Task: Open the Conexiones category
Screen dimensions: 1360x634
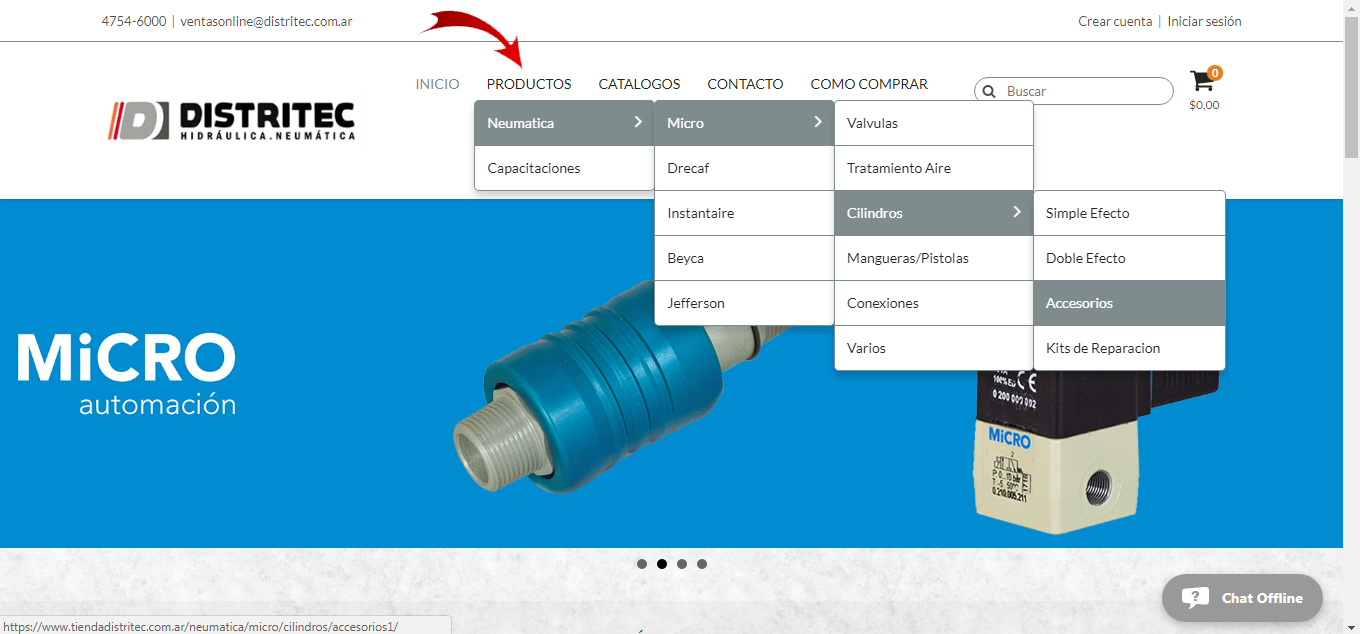Action: [934, 303]
